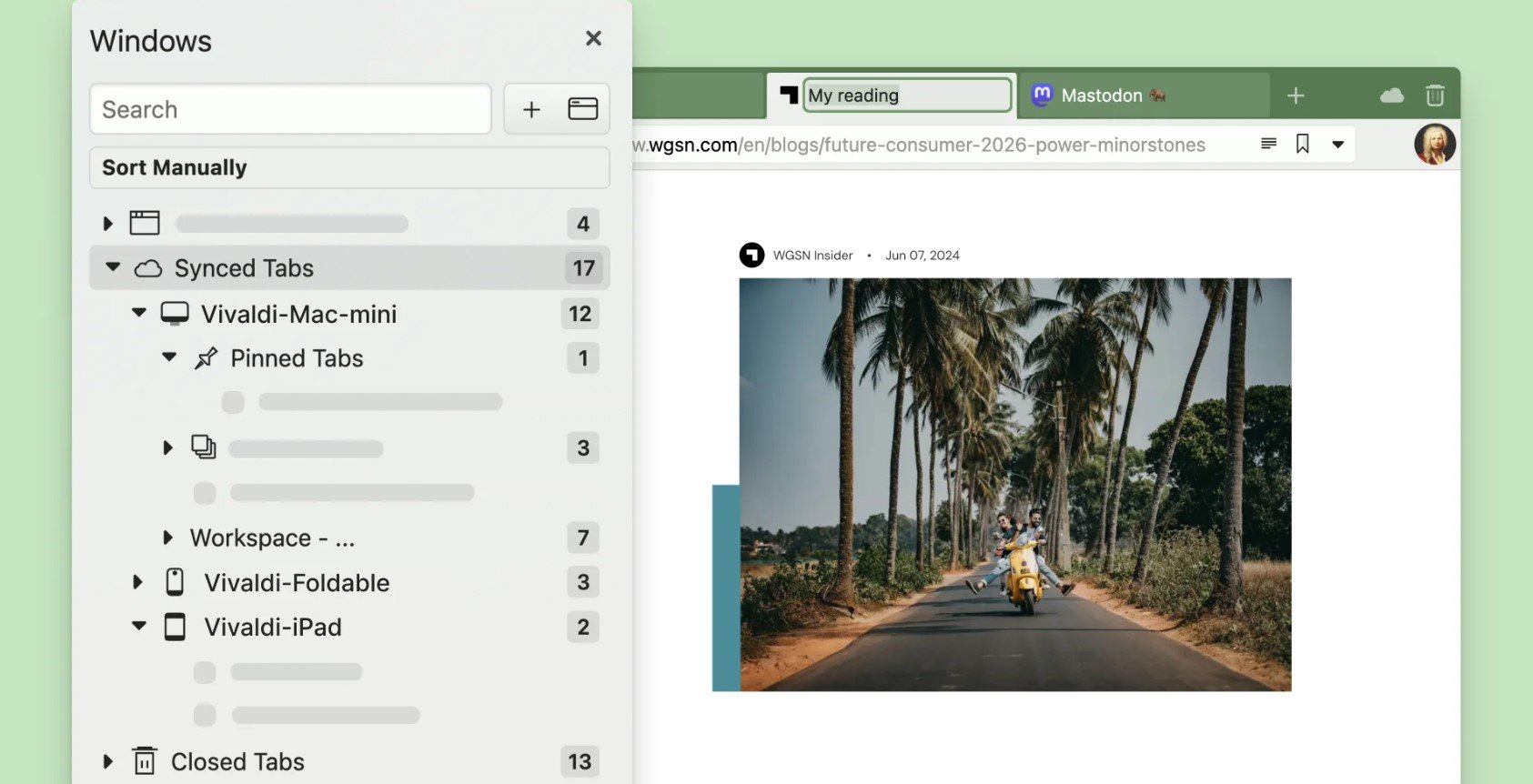This screenshot has width=1533, height=784.
Task: Expand the Workspace - ... group
Action: coord(167,538)
